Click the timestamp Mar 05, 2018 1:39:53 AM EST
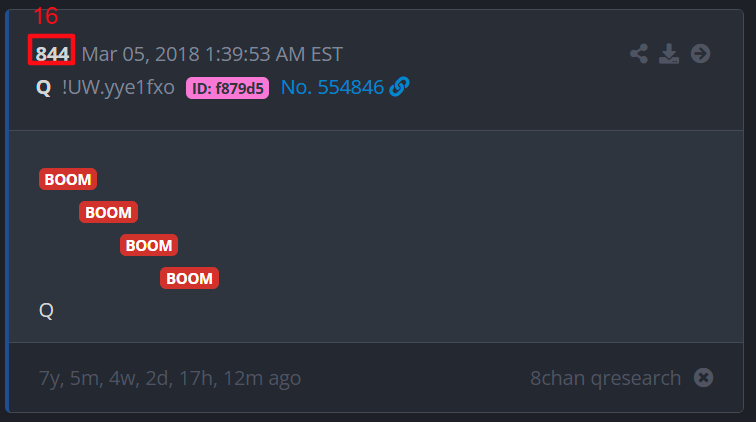 (x=212, y=54)
